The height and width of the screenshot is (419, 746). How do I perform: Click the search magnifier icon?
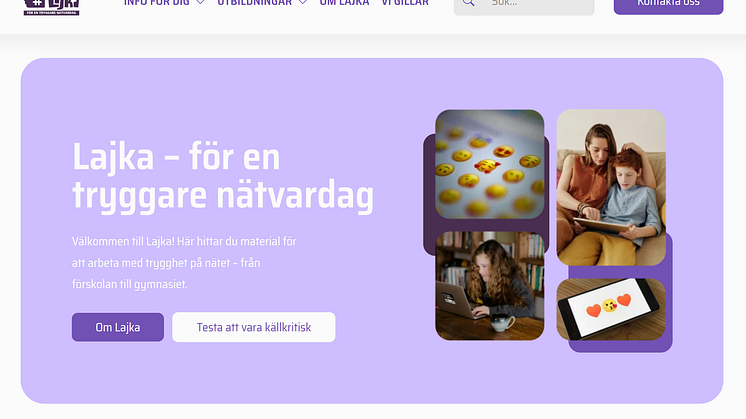[x=469, y=3]
